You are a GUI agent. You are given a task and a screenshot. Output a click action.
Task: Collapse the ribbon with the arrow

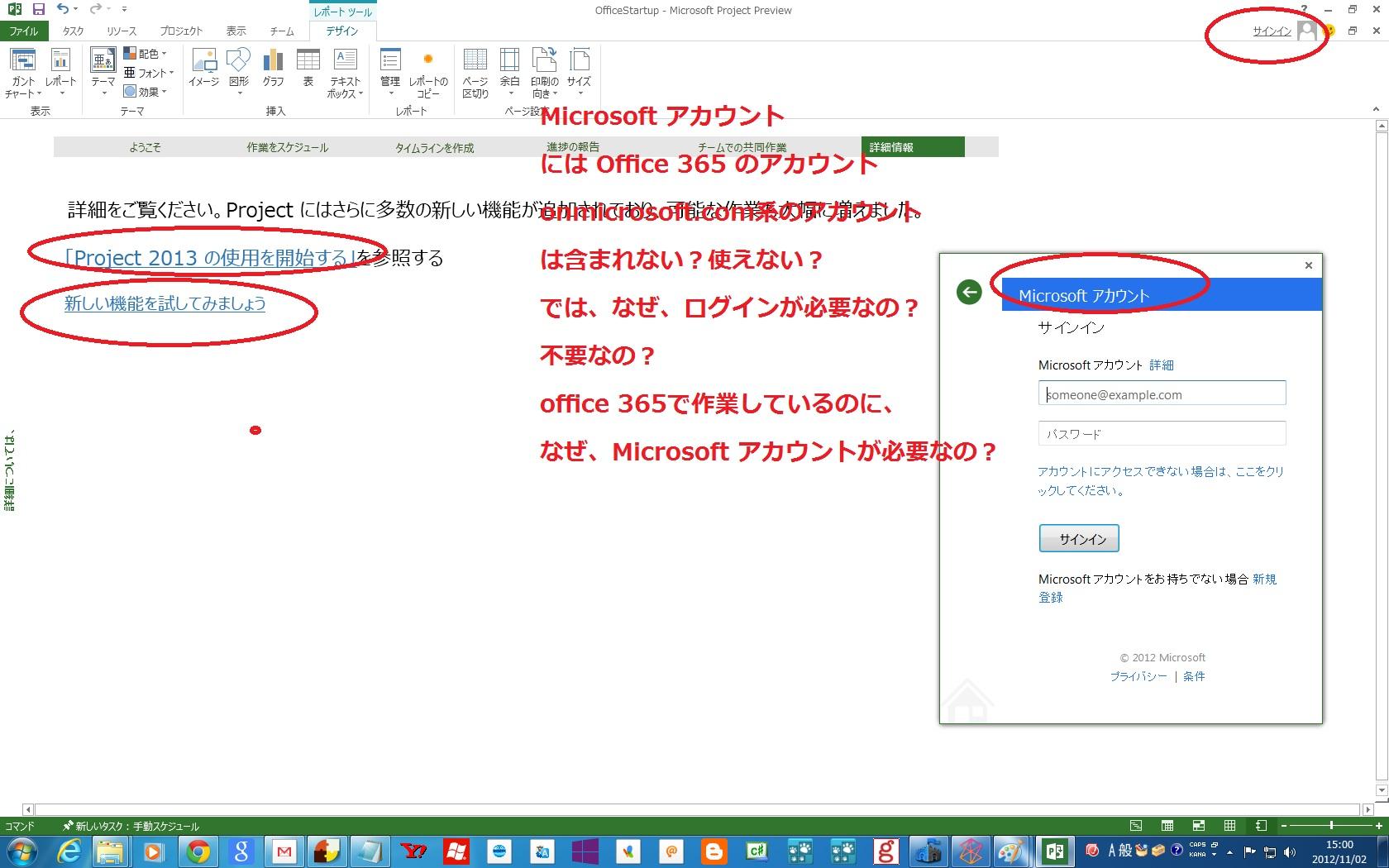coord(1376,109)
